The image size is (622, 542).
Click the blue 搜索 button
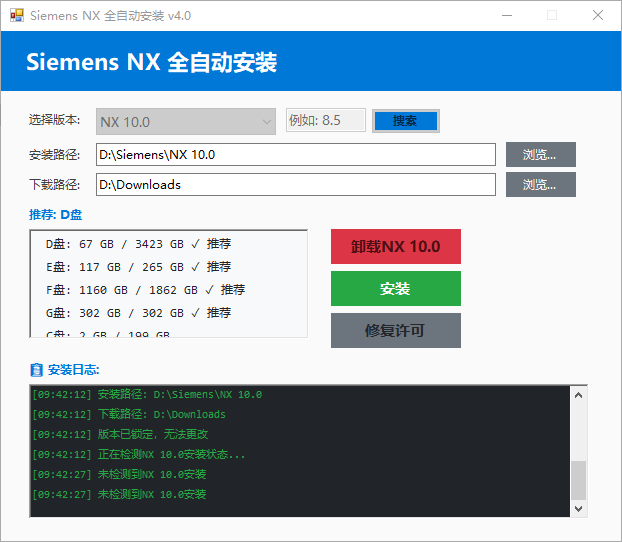(x=406, y=121)
